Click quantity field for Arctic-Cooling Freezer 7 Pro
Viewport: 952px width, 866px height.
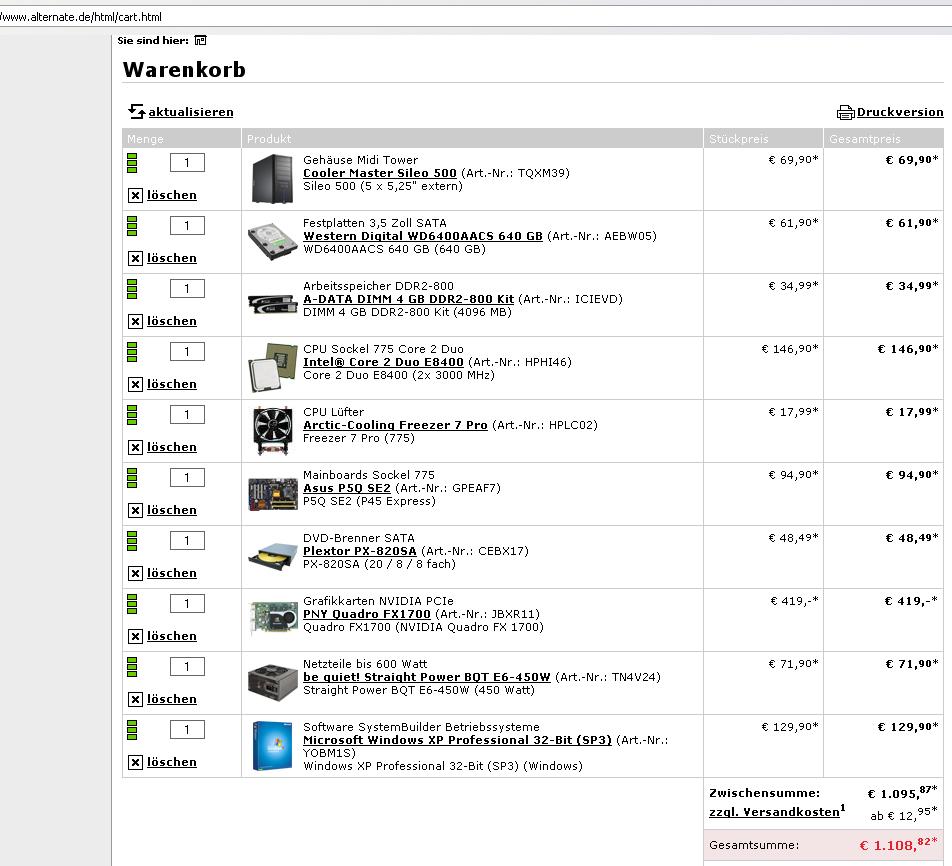point(187,415)
